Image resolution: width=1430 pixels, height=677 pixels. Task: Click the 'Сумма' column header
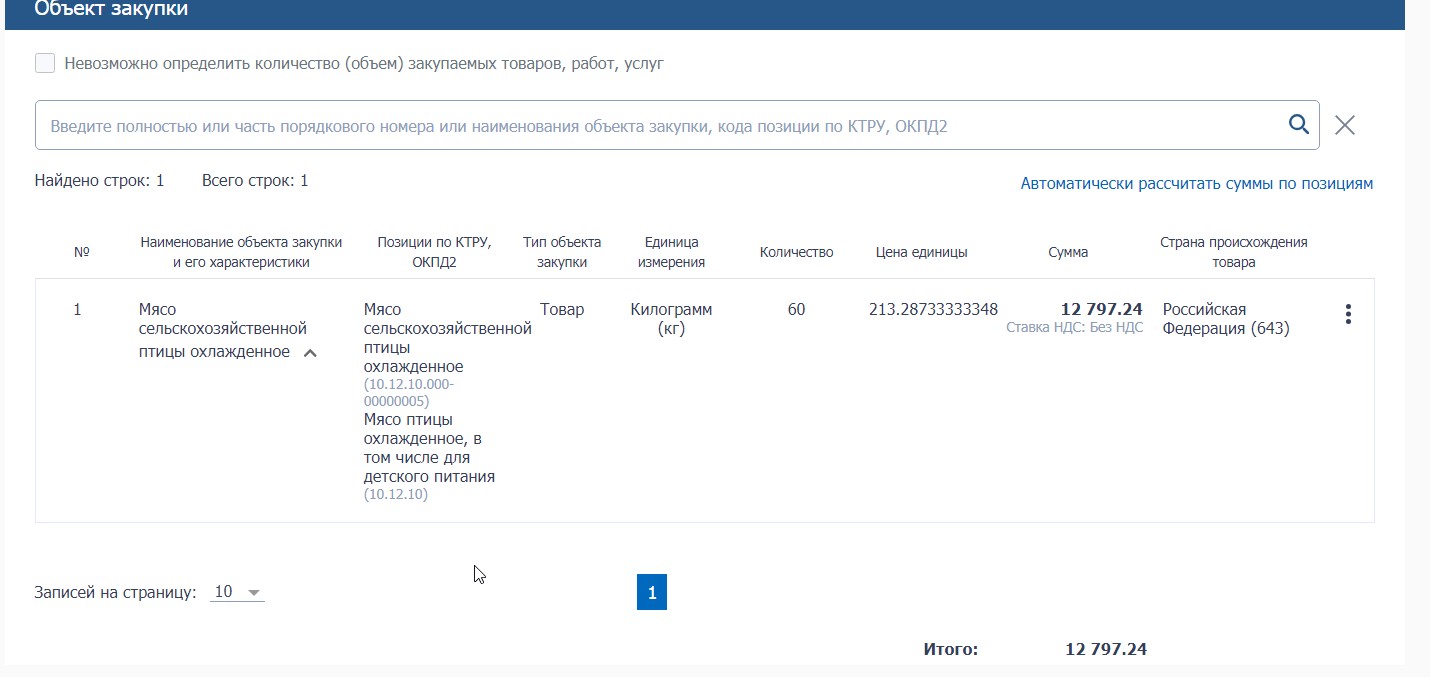point(1068,252)
